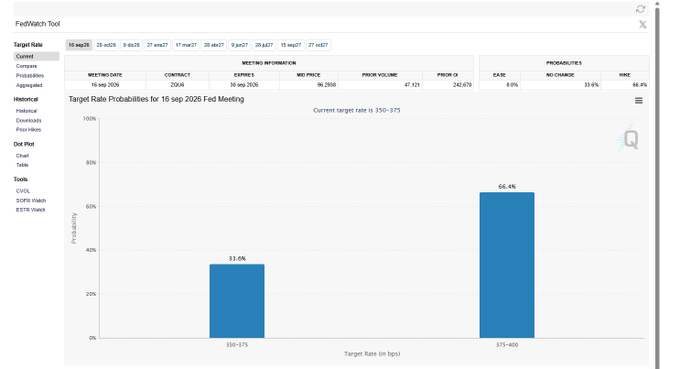Refresh the FedWatch tool data

640,9
